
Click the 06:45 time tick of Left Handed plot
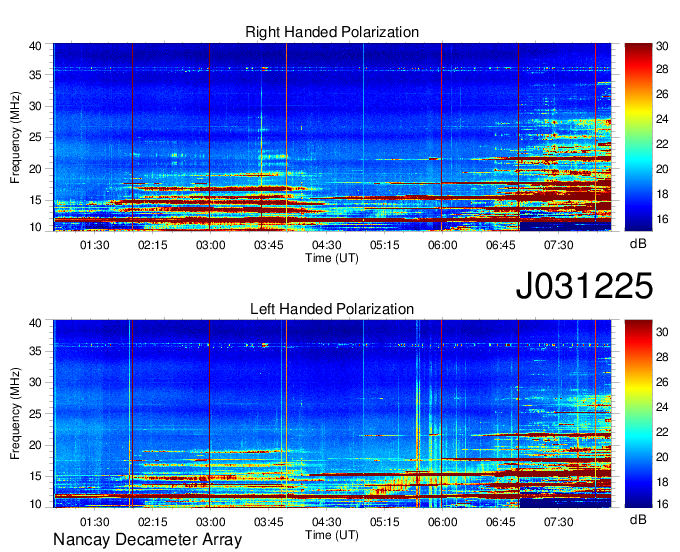pyautogui.click(x=500, y=522)
